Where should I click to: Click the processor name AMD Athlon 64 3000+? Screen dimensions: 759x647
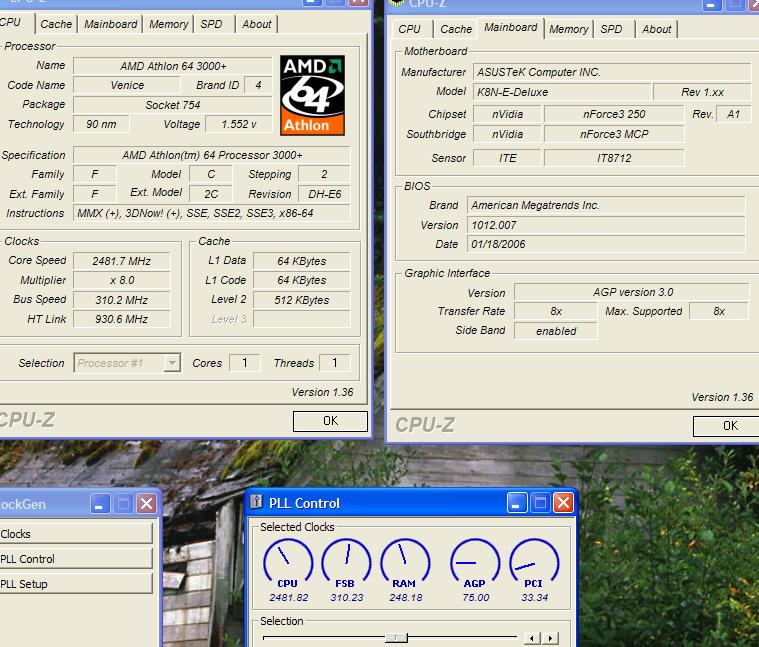(x=173, y=66)
